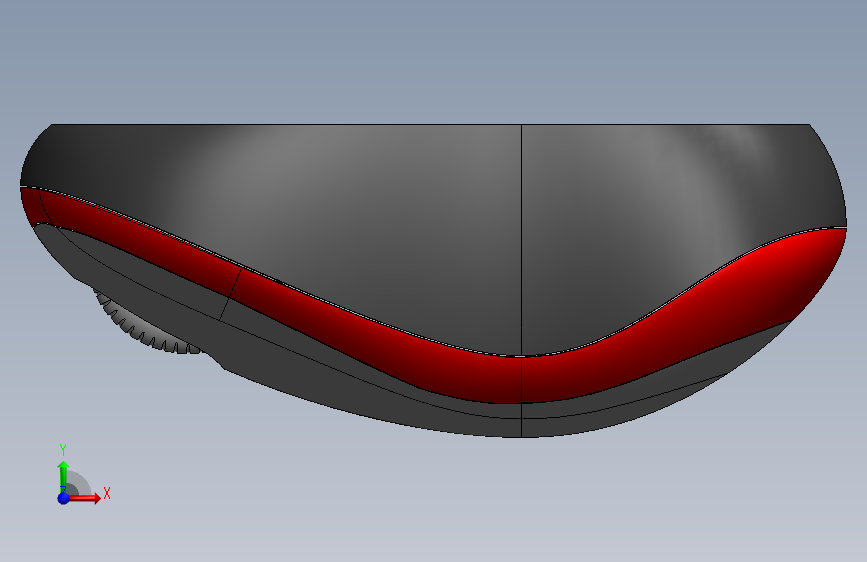Click the blue Z axis ball of the triad
The image size is (867, 562).
tap(64, 498)
